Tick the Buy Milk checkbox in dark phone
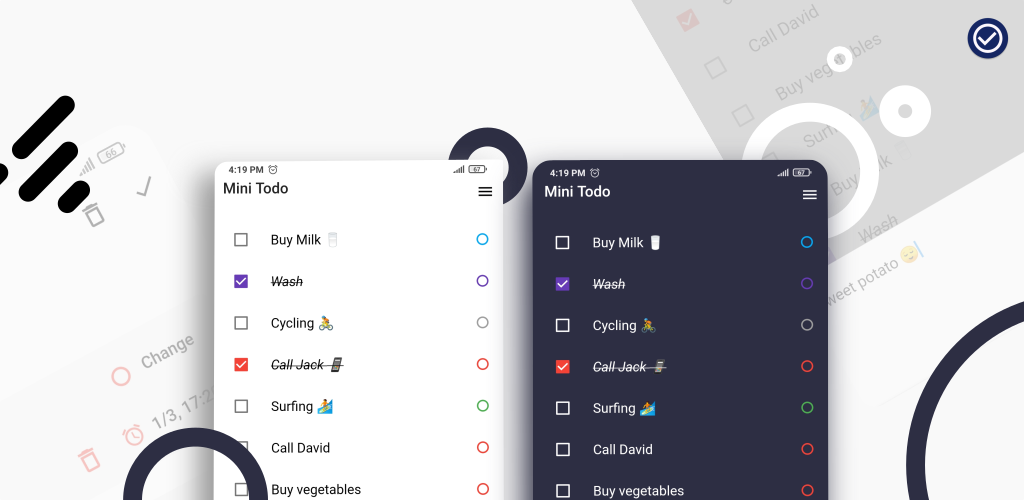The width and height of the screenshot is (1024, 500). pos(562,243)
